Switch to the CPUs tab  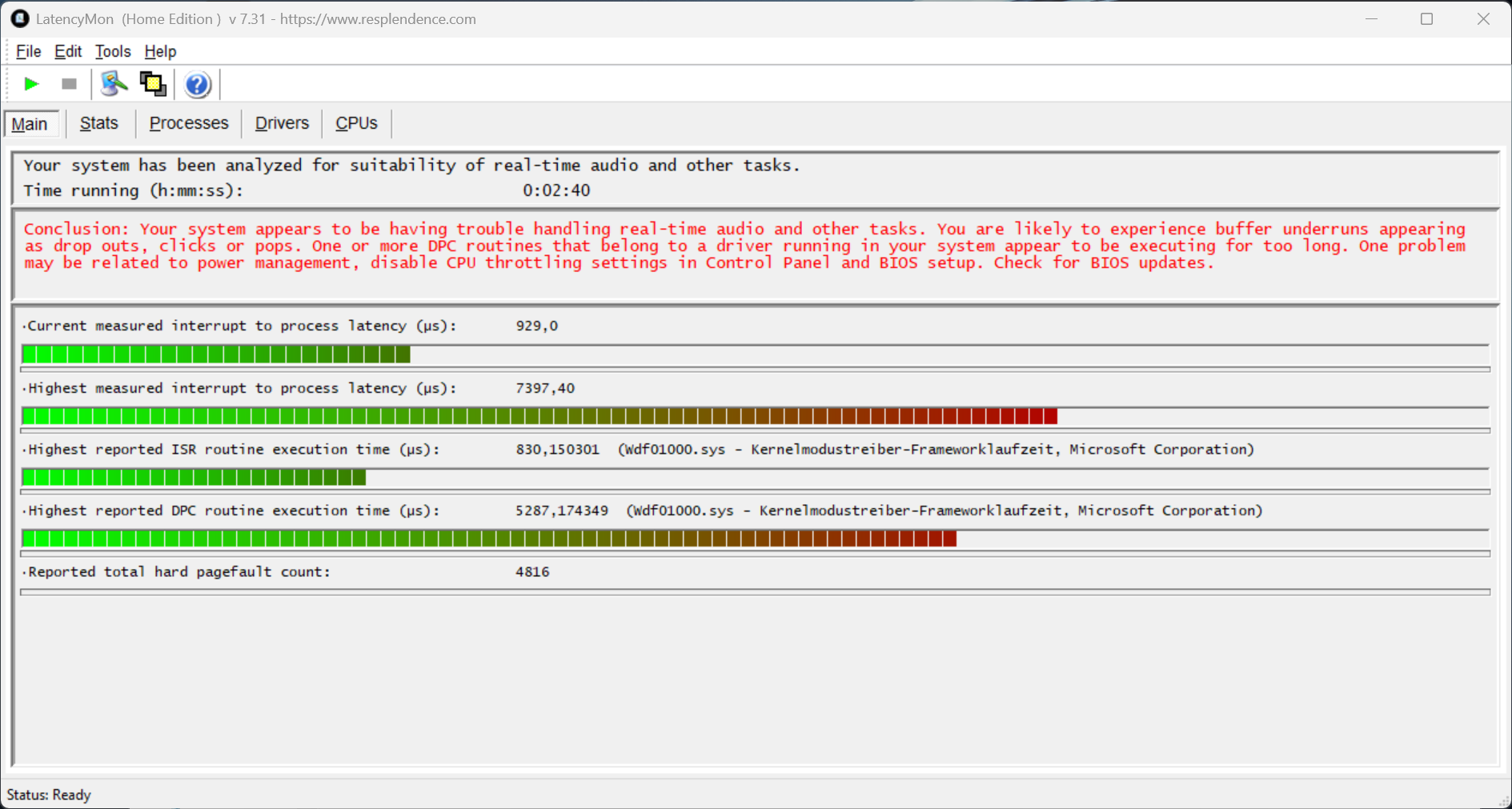tap(356, 123)
